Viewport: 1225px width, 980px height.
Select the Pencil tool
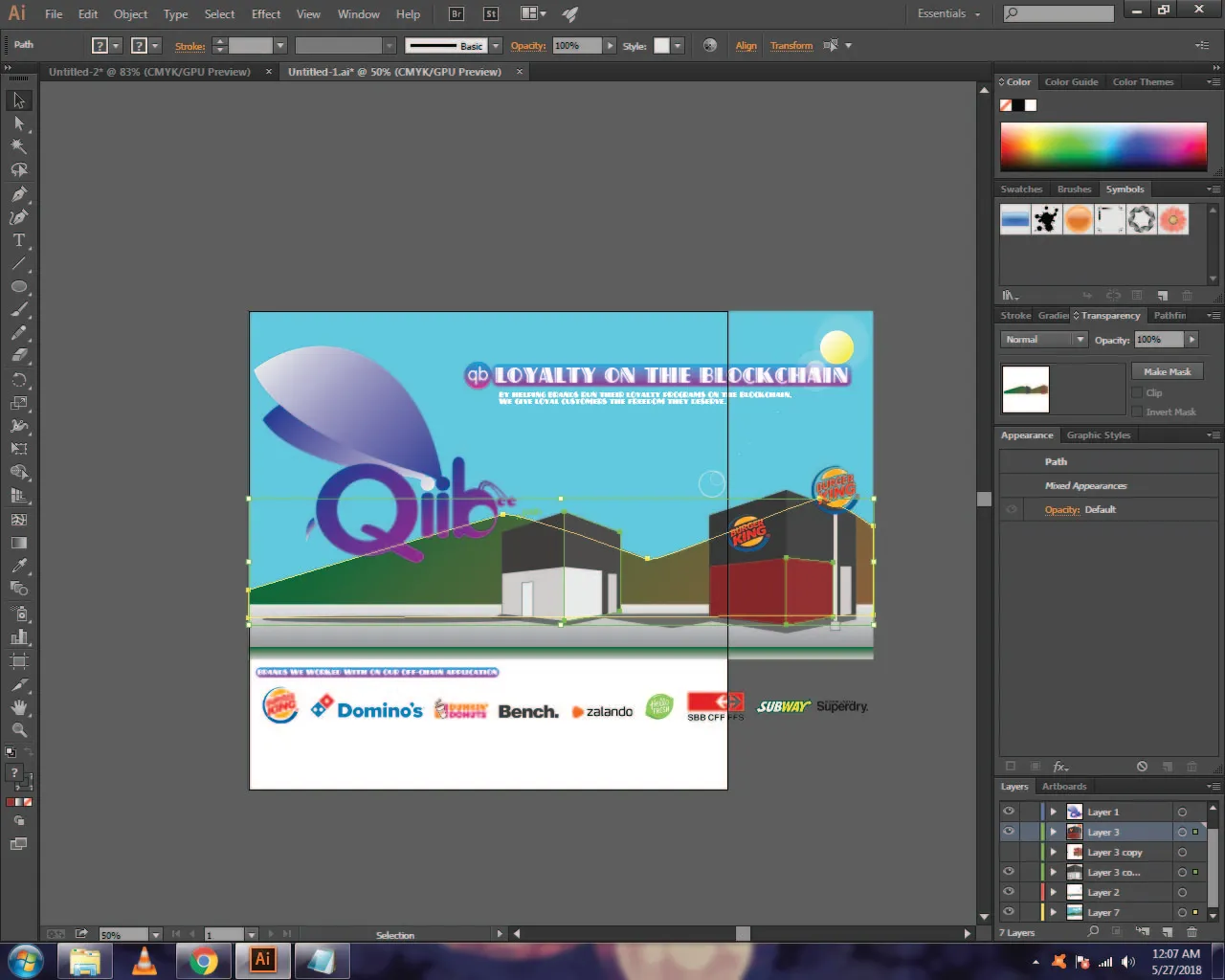pos(18,333)
